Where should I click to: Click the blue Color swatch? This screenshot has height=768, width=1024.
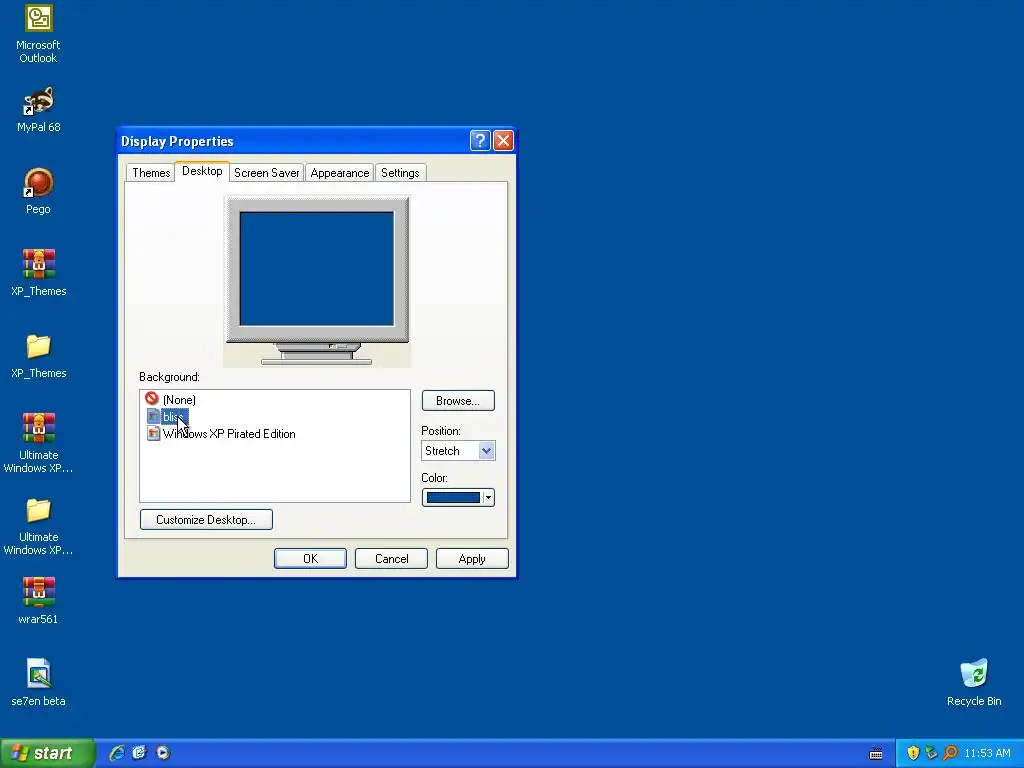(453, 498)
